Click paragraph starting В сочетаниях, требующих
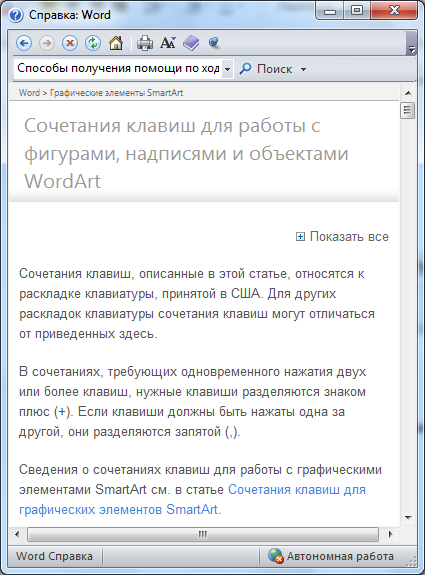The image size is (425, 575). coord(193,402)
